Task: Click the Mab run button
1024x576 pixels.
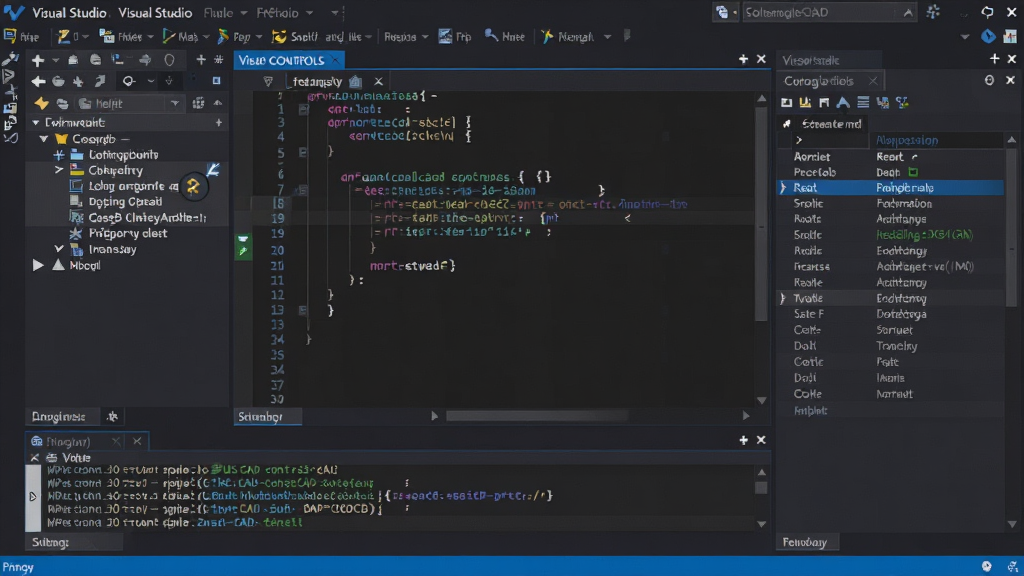Action: tap(182, 37)
